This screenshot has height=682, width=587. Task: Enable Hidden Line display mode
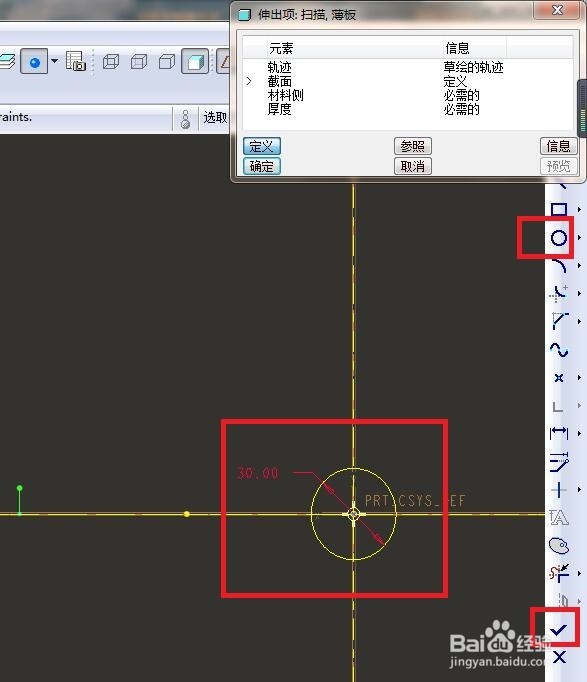pyautogui.click(x=139, y=62)
